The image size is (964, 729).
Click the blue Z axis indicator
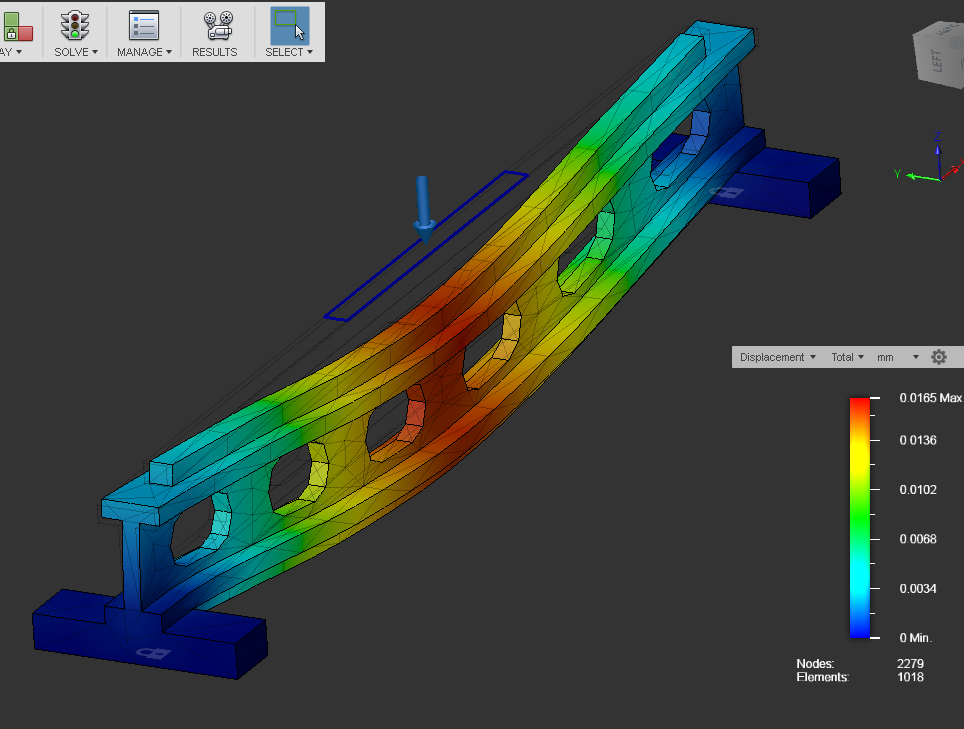click(938, 155)
